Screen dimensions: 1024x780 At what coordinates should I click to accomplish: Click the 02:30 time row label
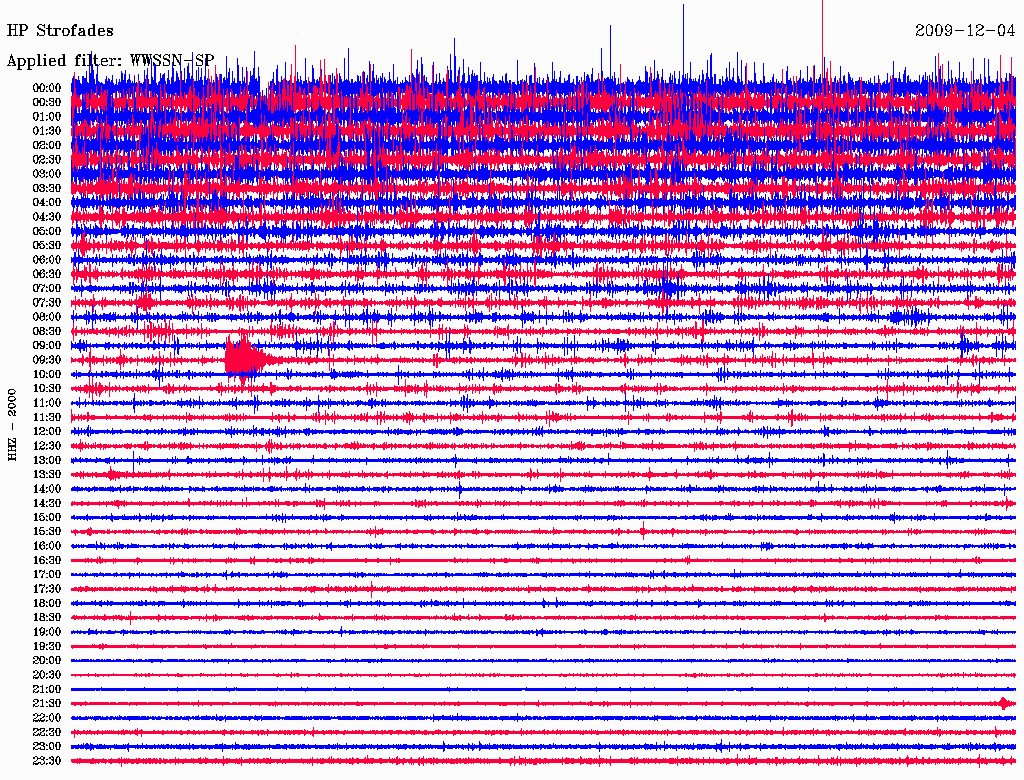click(47, 159)
